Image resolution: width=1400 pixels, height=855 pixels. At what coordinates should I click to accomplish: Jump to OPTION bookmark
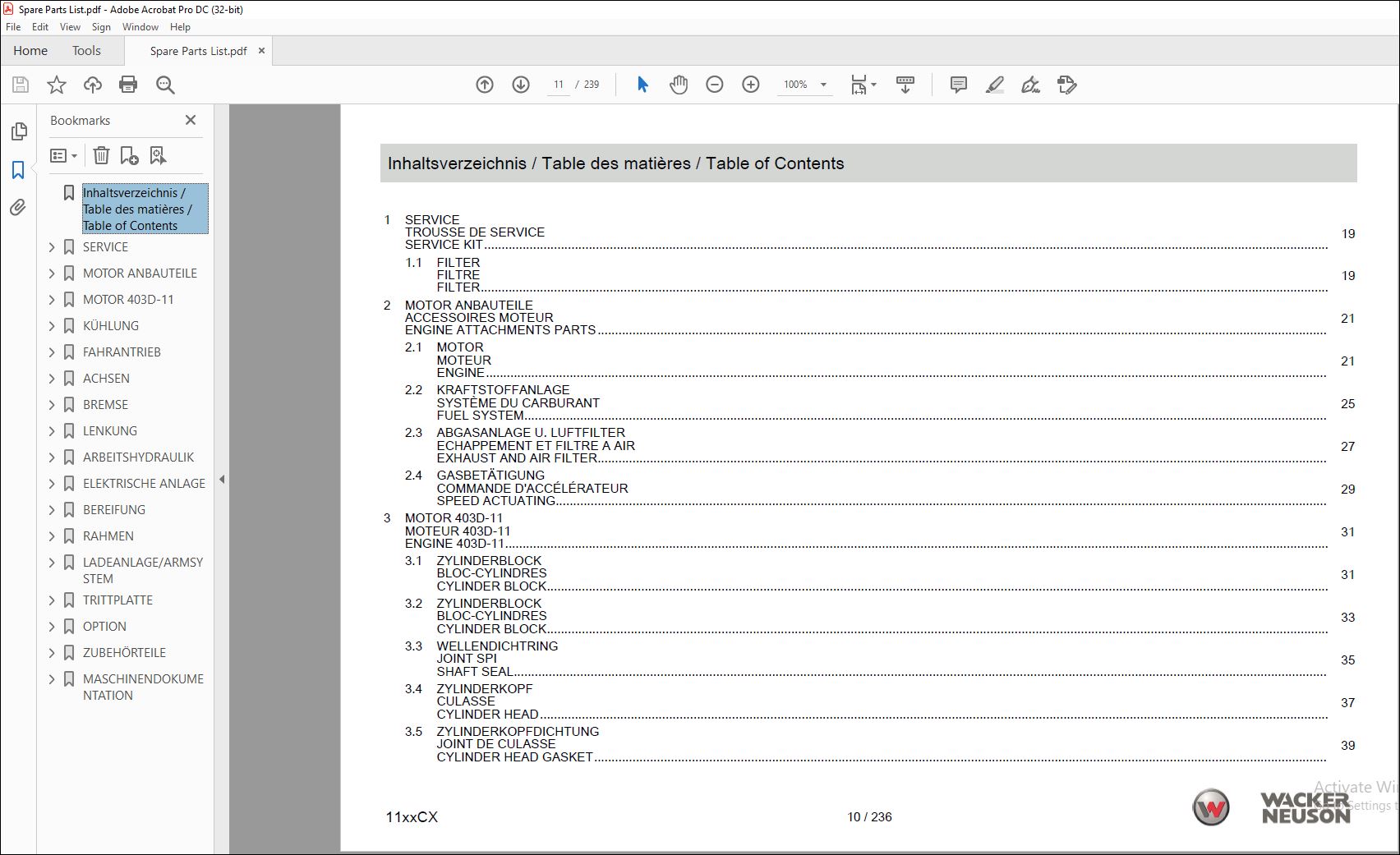[104, 627]
